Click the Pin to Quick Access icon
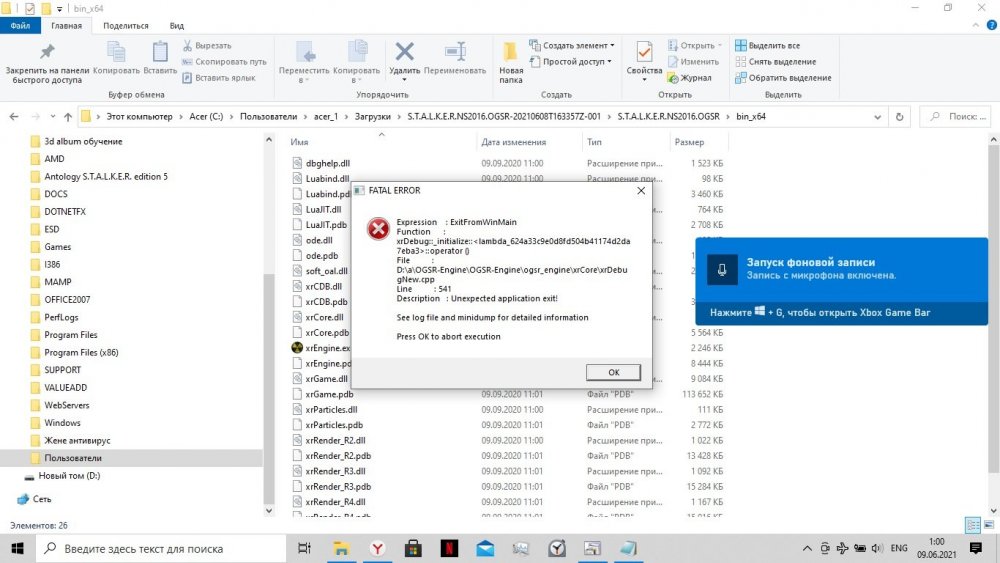 pos(45,52)
